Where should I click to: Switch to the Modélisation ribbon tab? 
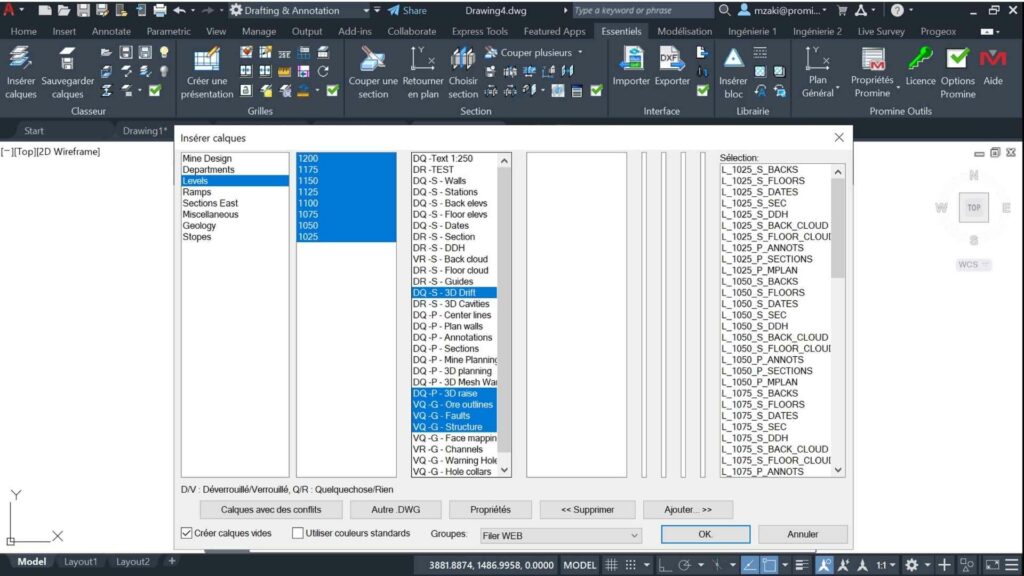coord(684,31)
